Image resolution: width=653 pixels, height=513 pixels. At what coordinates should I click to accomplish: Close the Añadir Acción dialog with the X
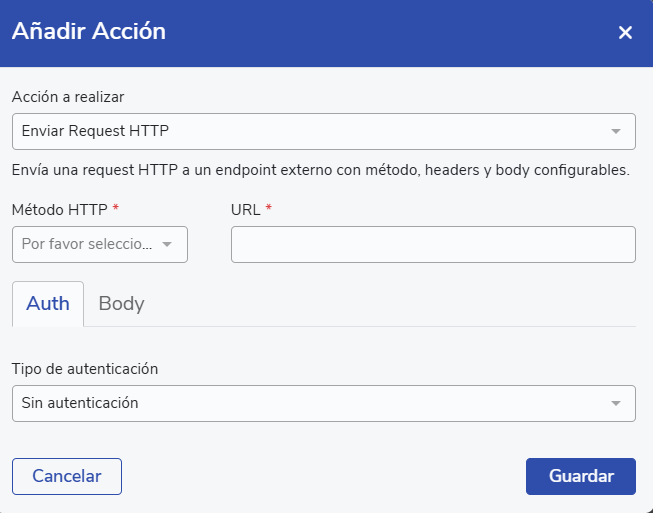625,33
